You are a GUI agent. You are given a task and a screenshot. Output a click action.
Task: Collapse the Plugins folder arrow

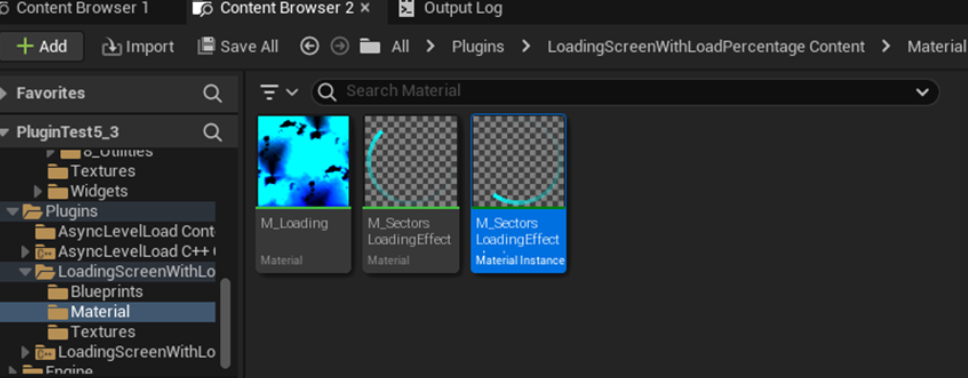coord(12,212)
